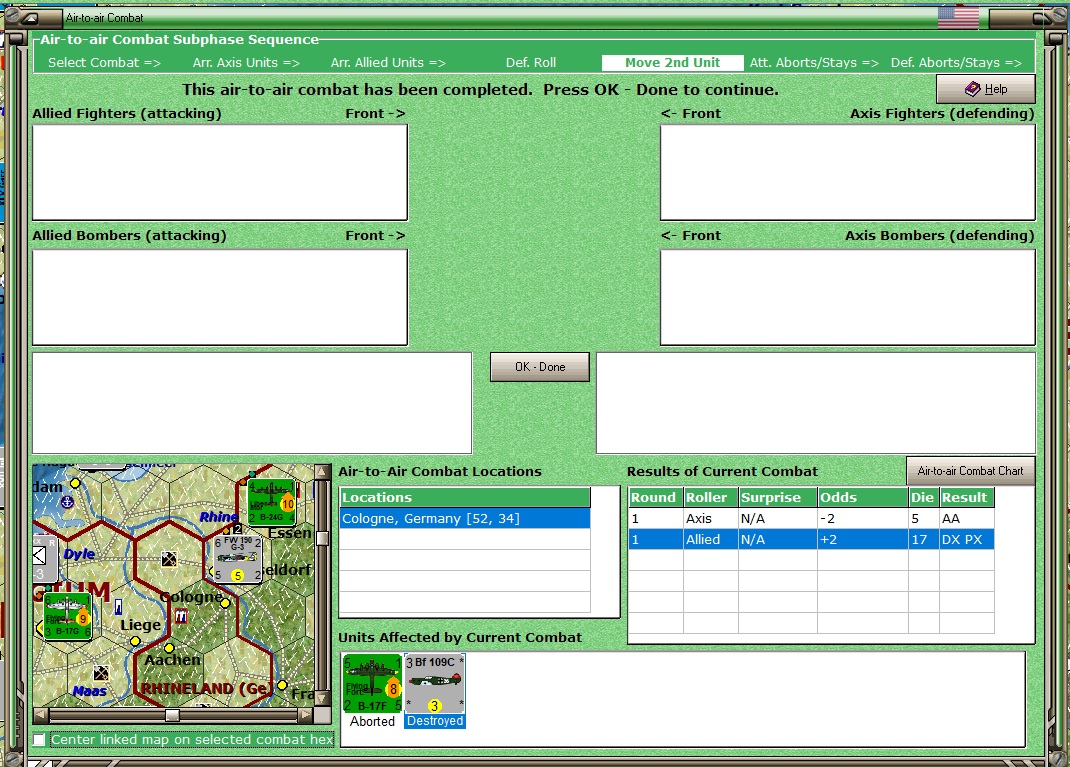Select the Axis roller result row

[x=811, y=519]
